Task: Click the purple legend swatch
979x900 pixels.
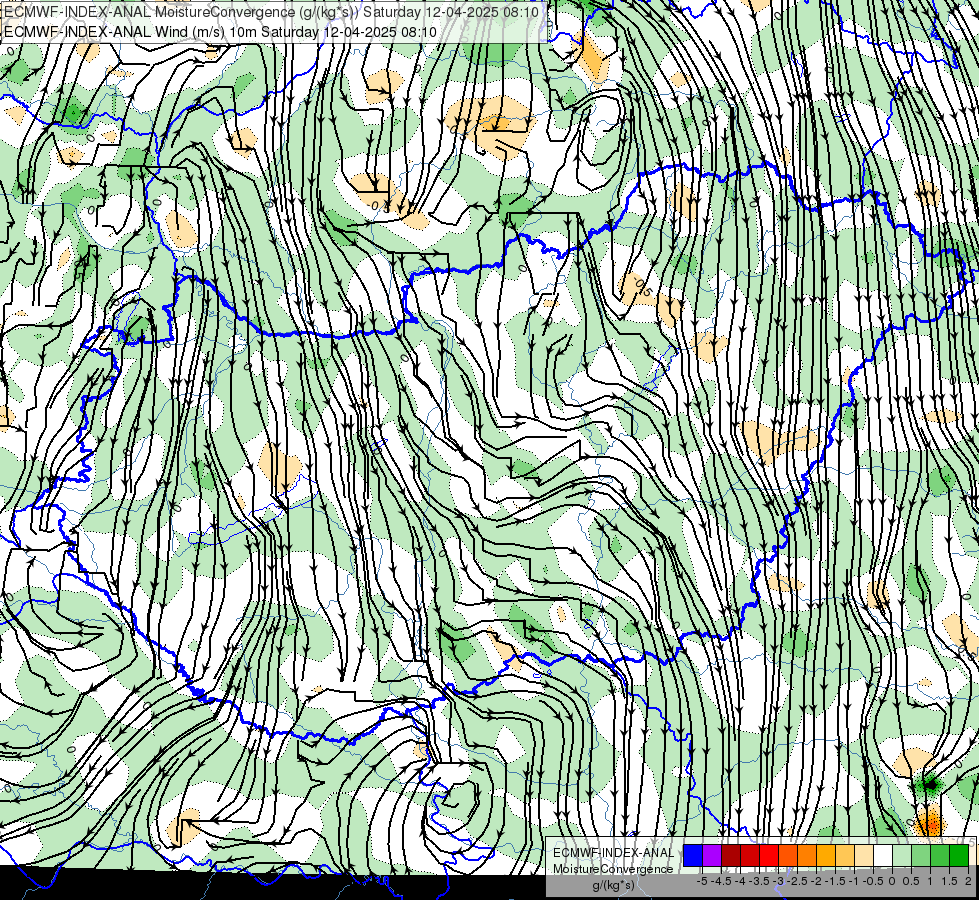Action: pos(712,855)
